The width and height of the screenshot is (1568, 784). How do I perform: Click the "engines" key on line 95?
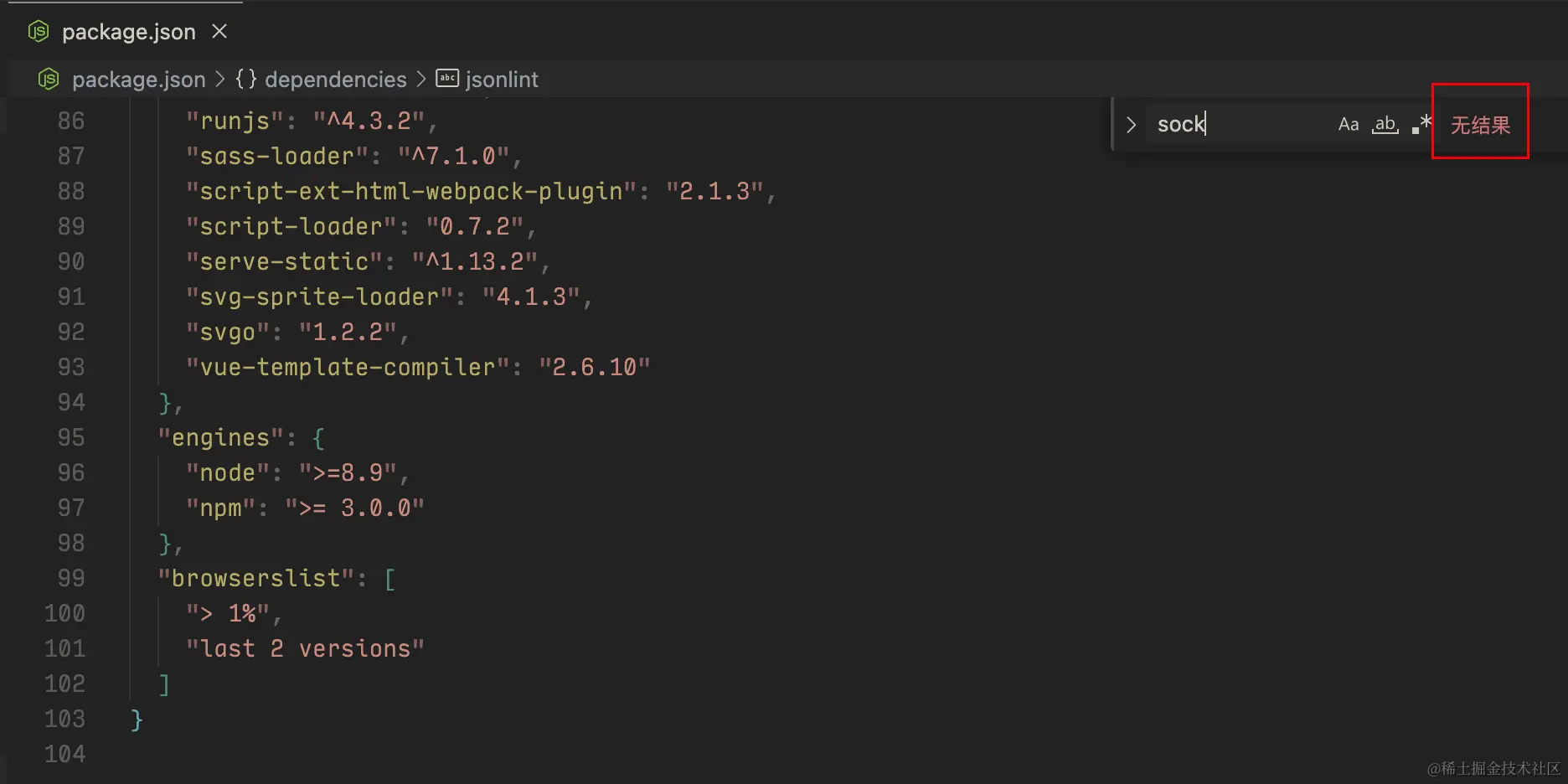221,438
